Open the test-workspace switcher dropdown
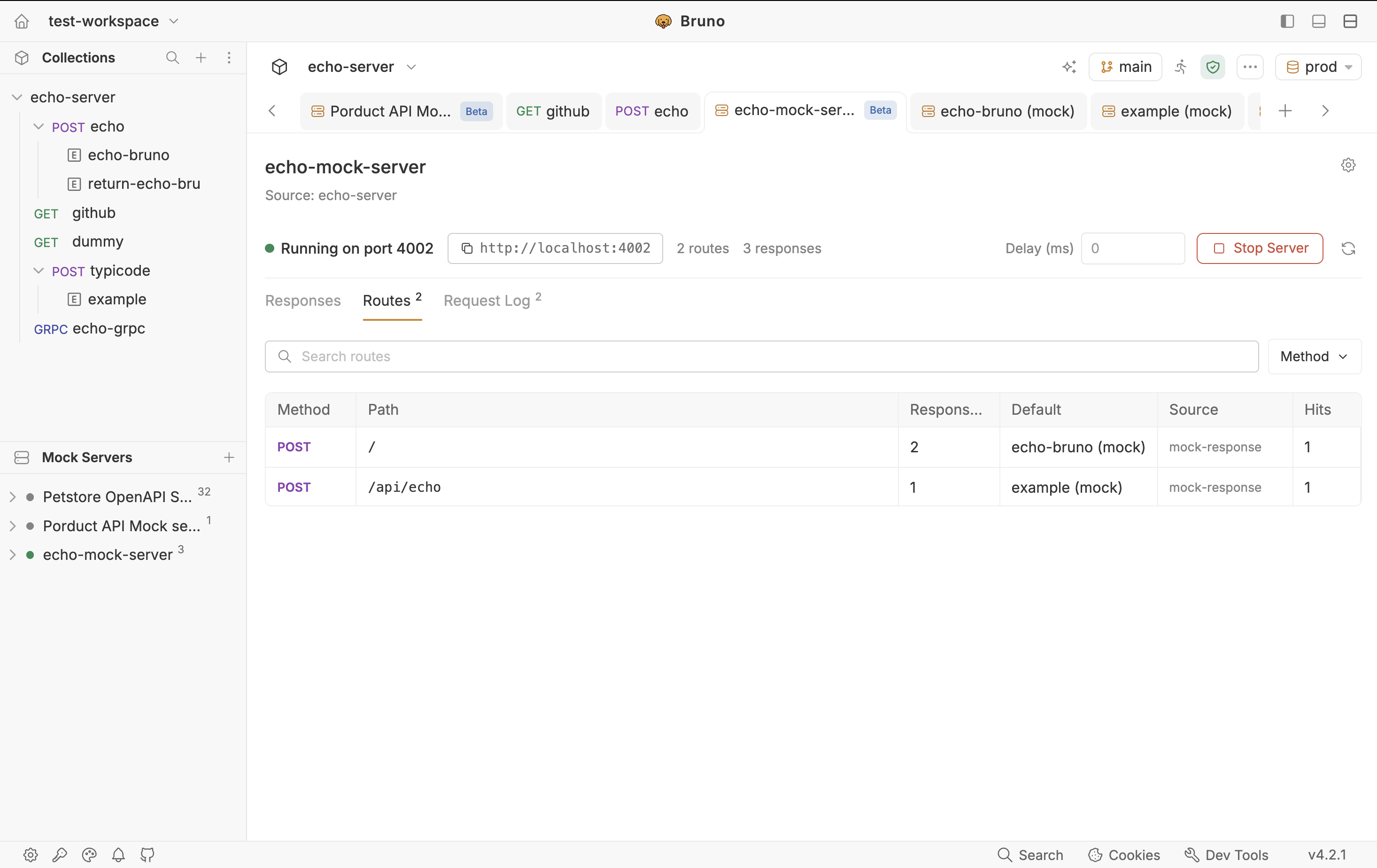Image resolution: width=1377 pixels, height=868 pixels. pyautogui.click(x=114, y=21)
